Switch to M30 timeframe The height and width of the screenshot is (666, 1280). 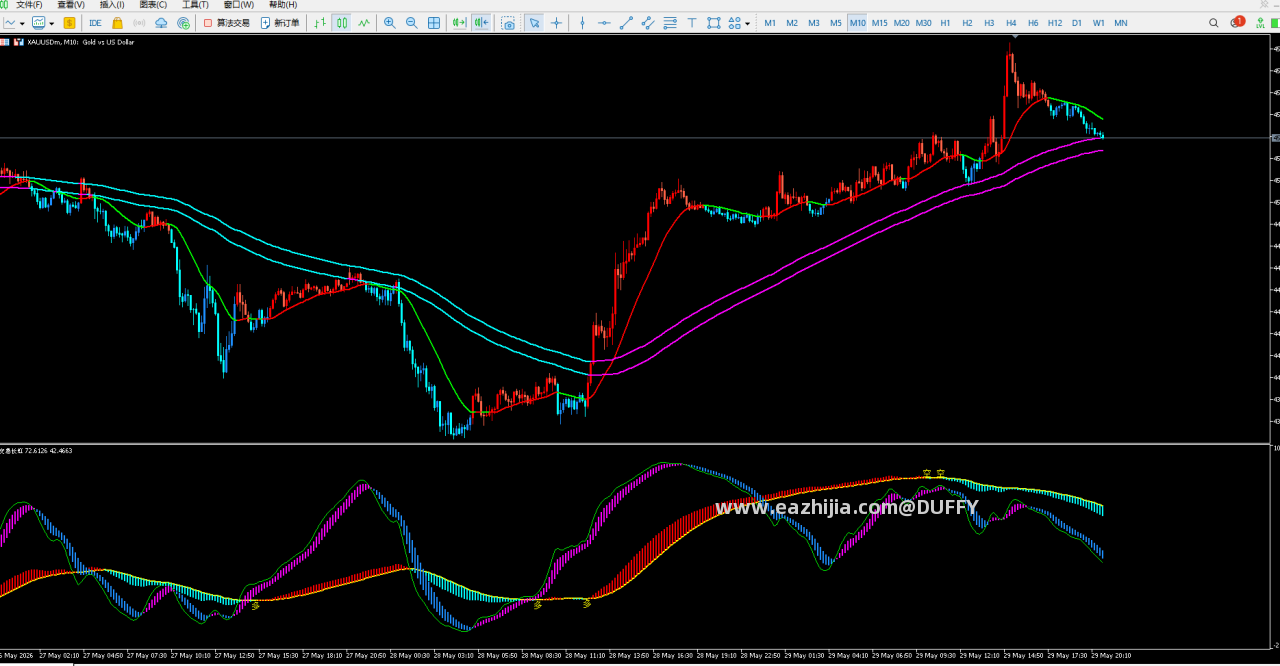[923, 23]
